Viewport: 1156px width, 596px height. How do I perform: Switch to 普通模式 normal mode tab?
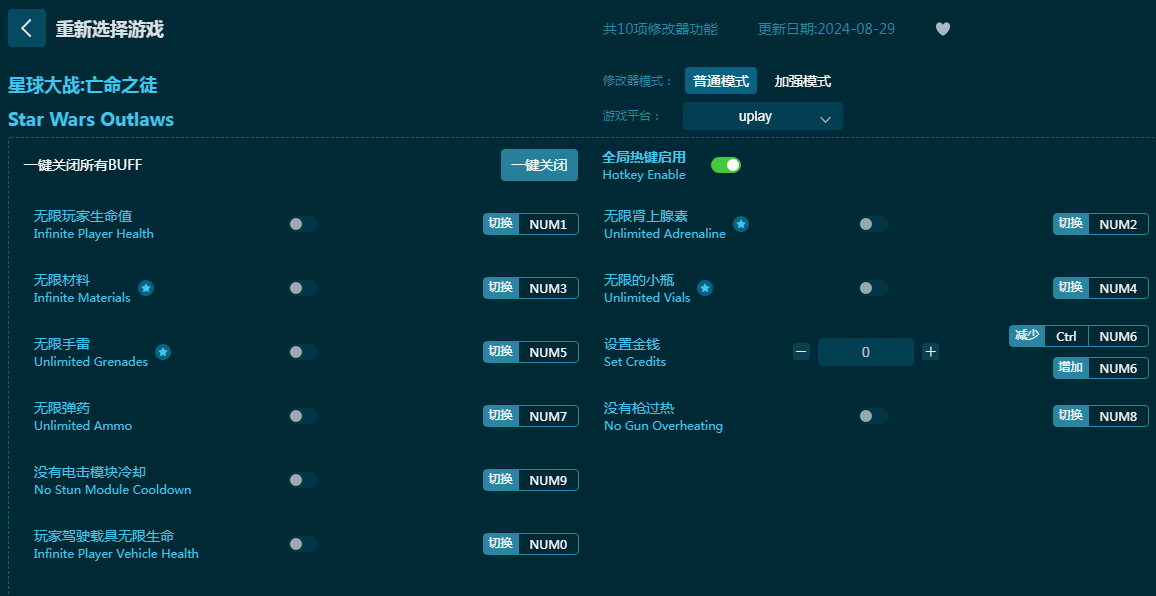(x=720, y=81)
